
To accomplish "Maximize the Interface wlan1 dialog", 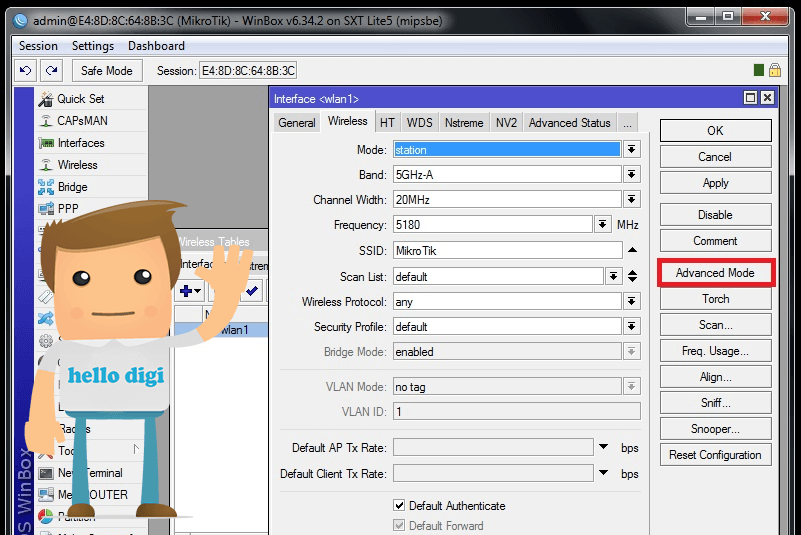I will [750, 98].
